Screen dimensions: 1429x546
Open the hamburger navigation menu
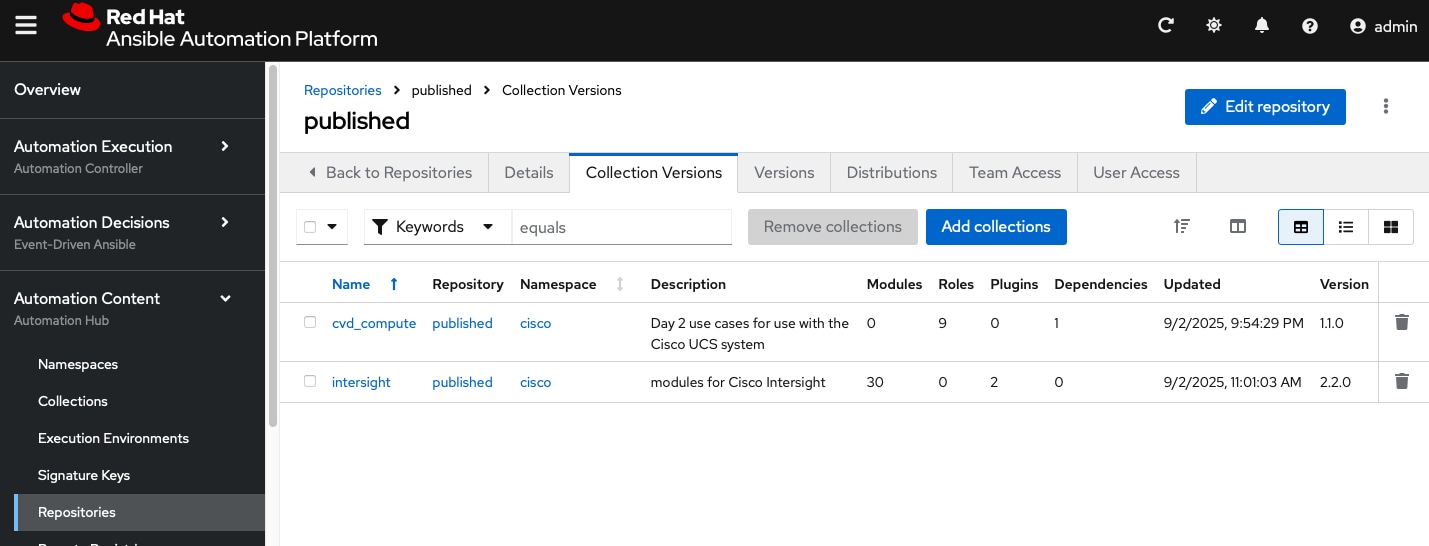(26, 27)
